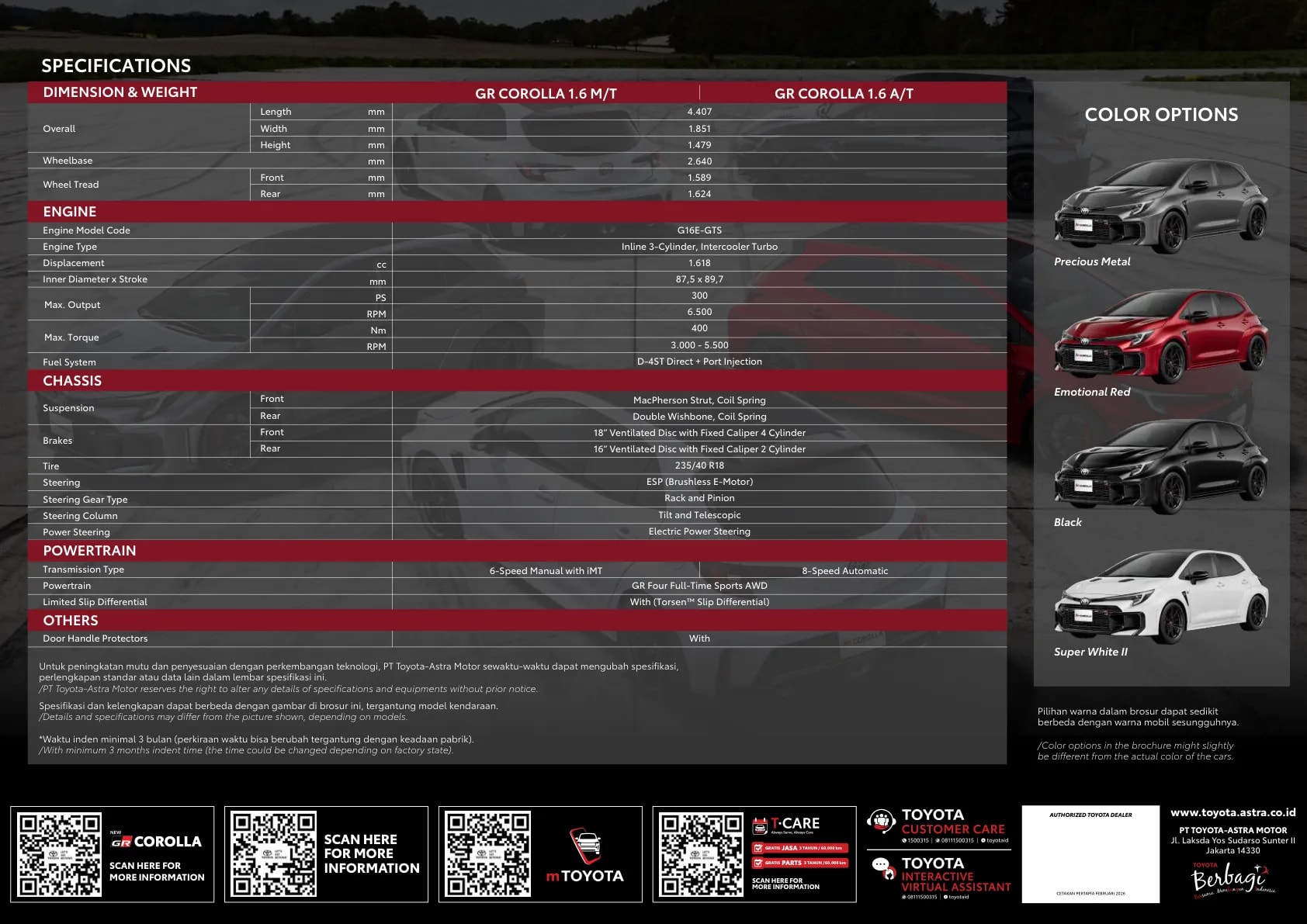
Task: Click the COLOR OPTIONS heading
Action: click(1161, 115)
